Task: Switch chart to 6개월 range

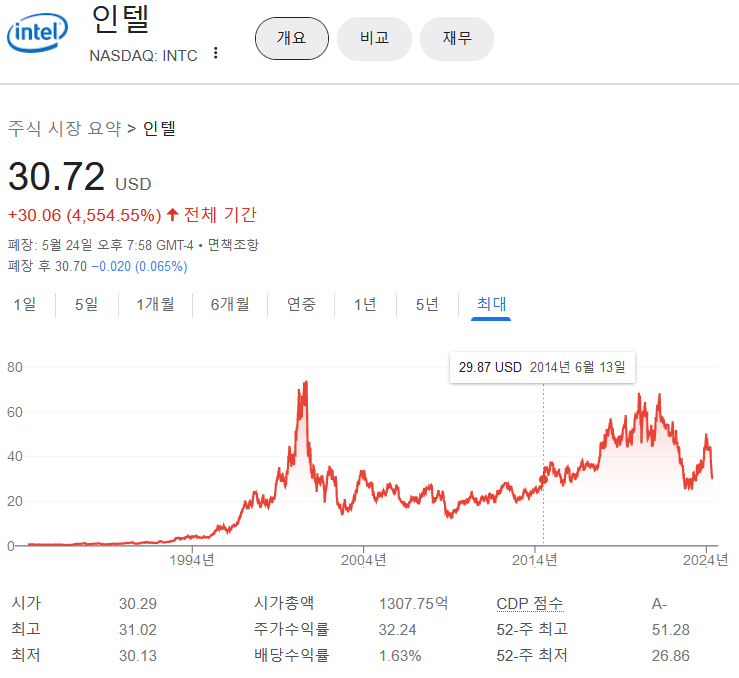Action: point(230,304)
